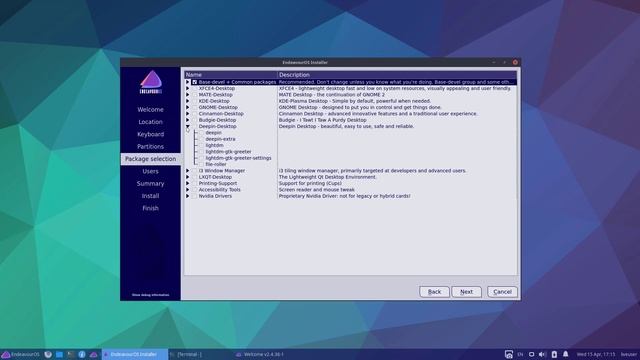Screen dimensions: 640x360
Task: Go Back to previous installer step
Action: [434, 292]
